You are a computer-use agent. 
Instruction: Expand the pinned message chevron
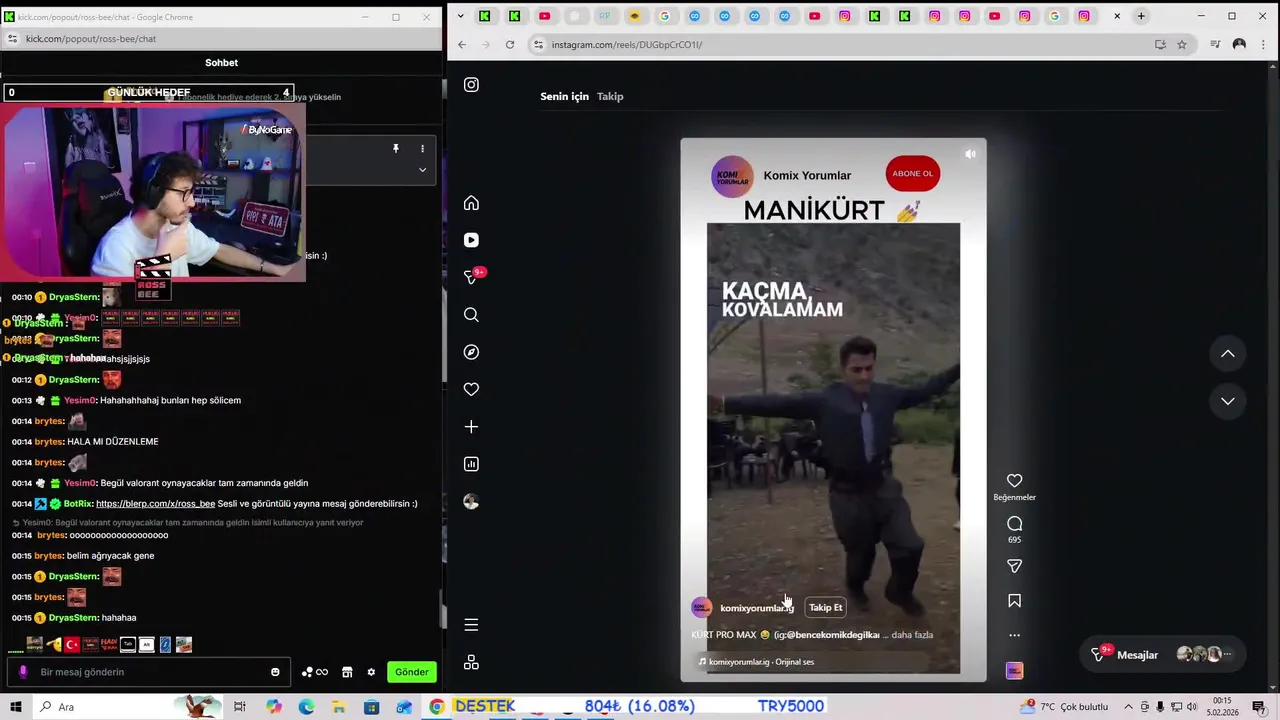pos(422,170)
